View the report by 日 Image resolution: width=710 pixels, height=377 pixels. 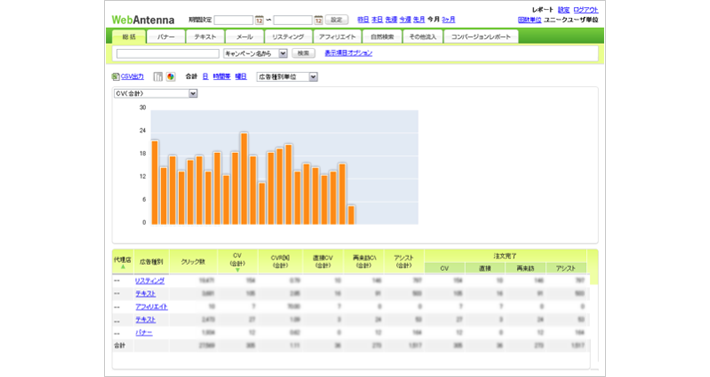[x=205, y=77]
